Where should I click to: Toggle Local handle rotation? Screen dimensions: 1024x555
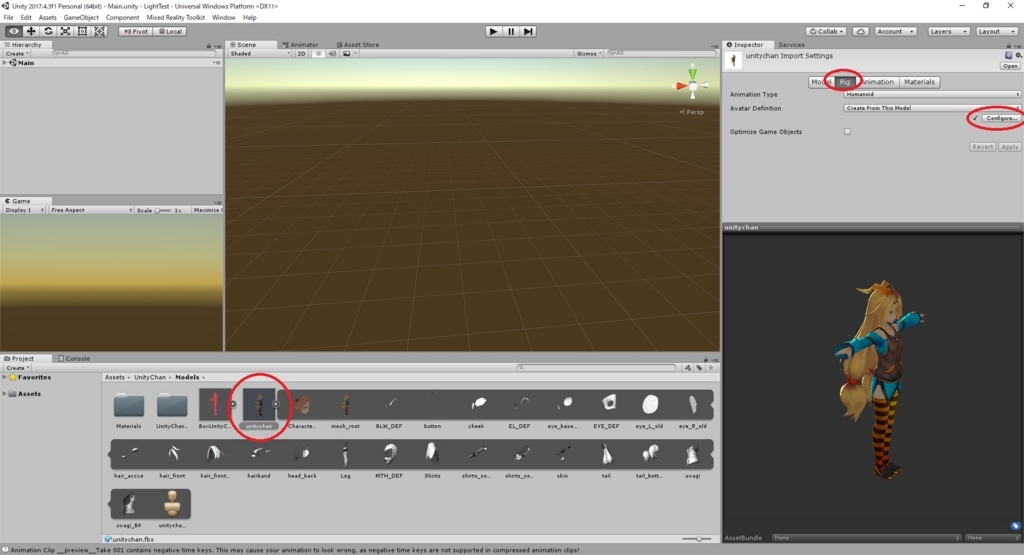170,31
